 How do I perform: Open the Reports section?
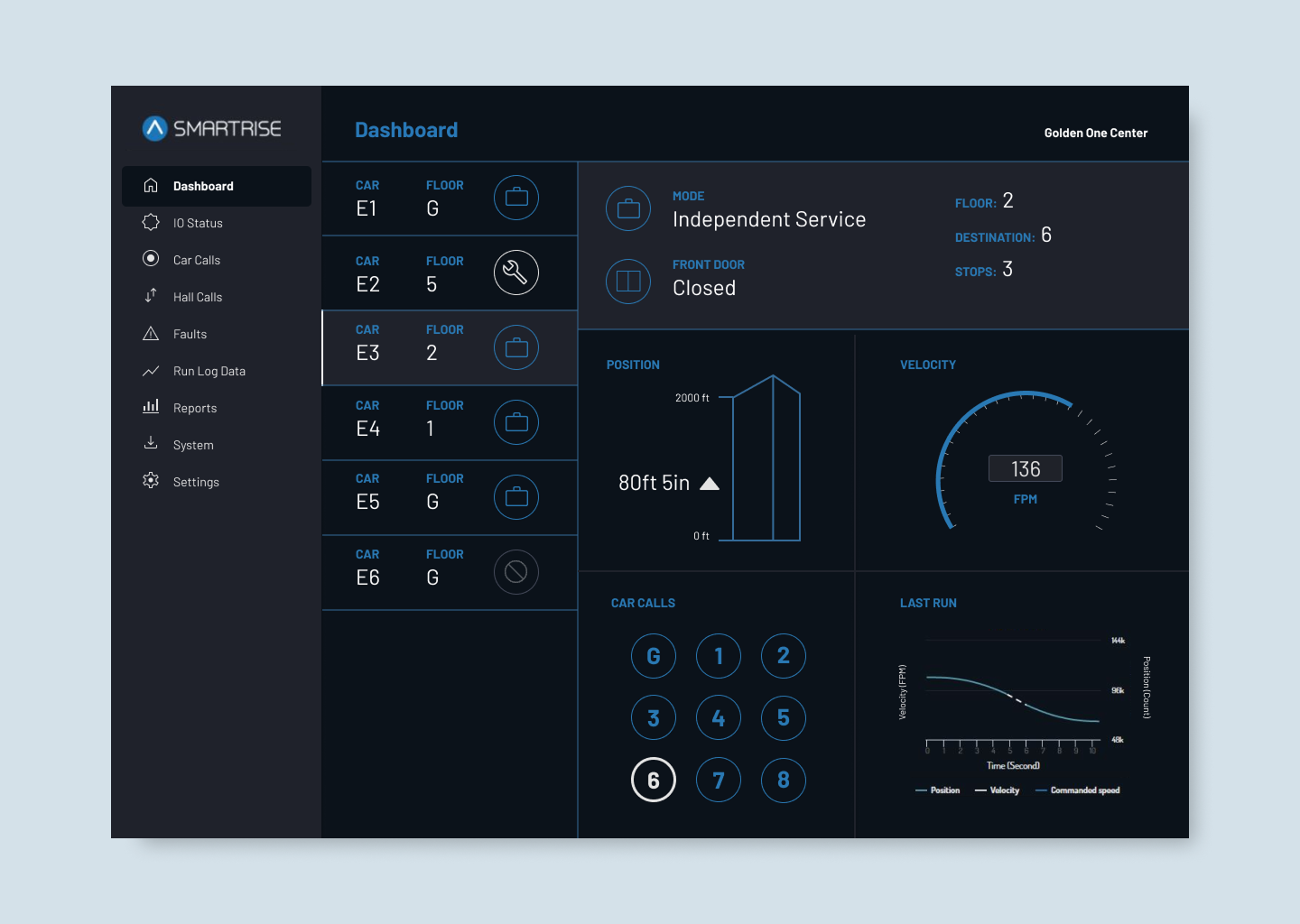pyautogui.click(x=194, y=408)
